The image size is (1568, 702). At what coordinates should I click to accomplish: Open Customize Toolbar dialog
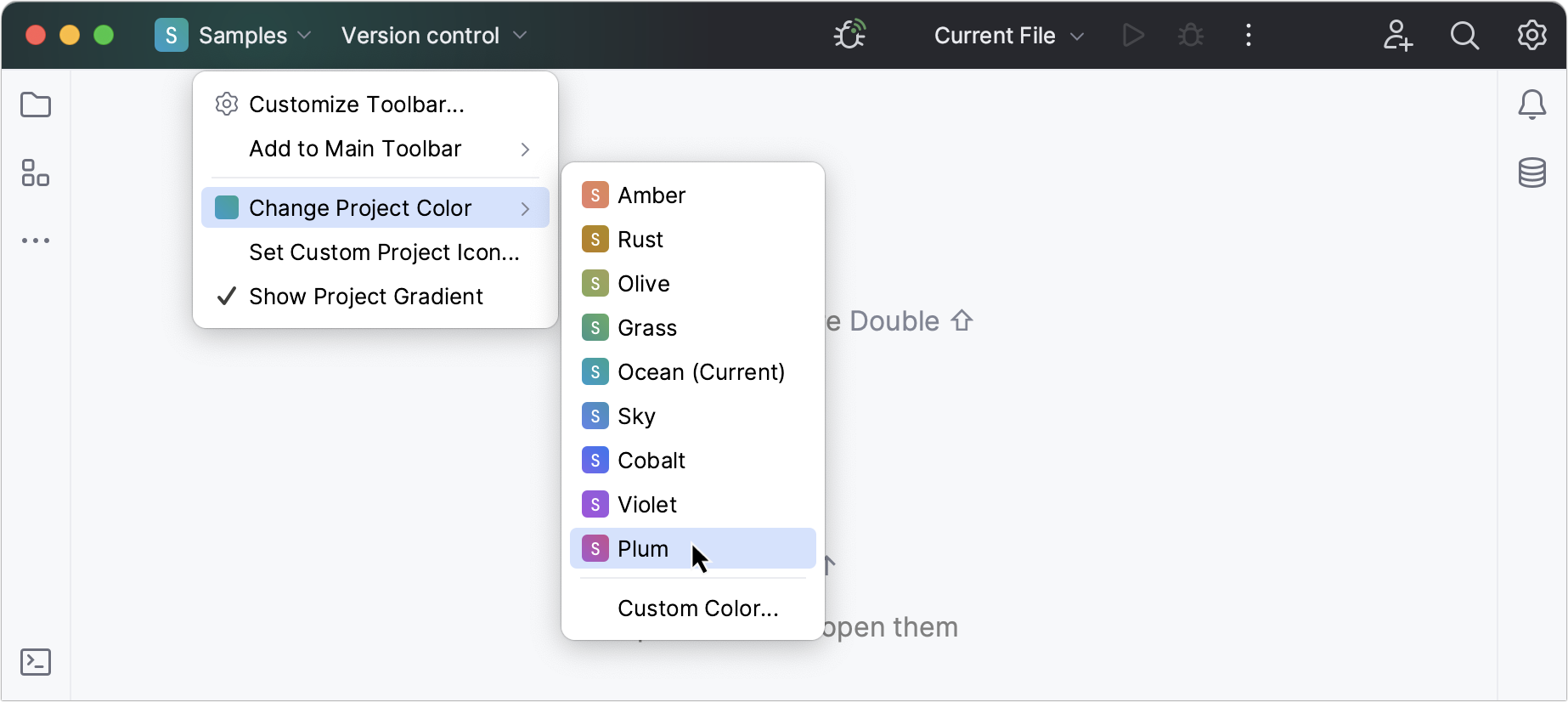[356, 104]
